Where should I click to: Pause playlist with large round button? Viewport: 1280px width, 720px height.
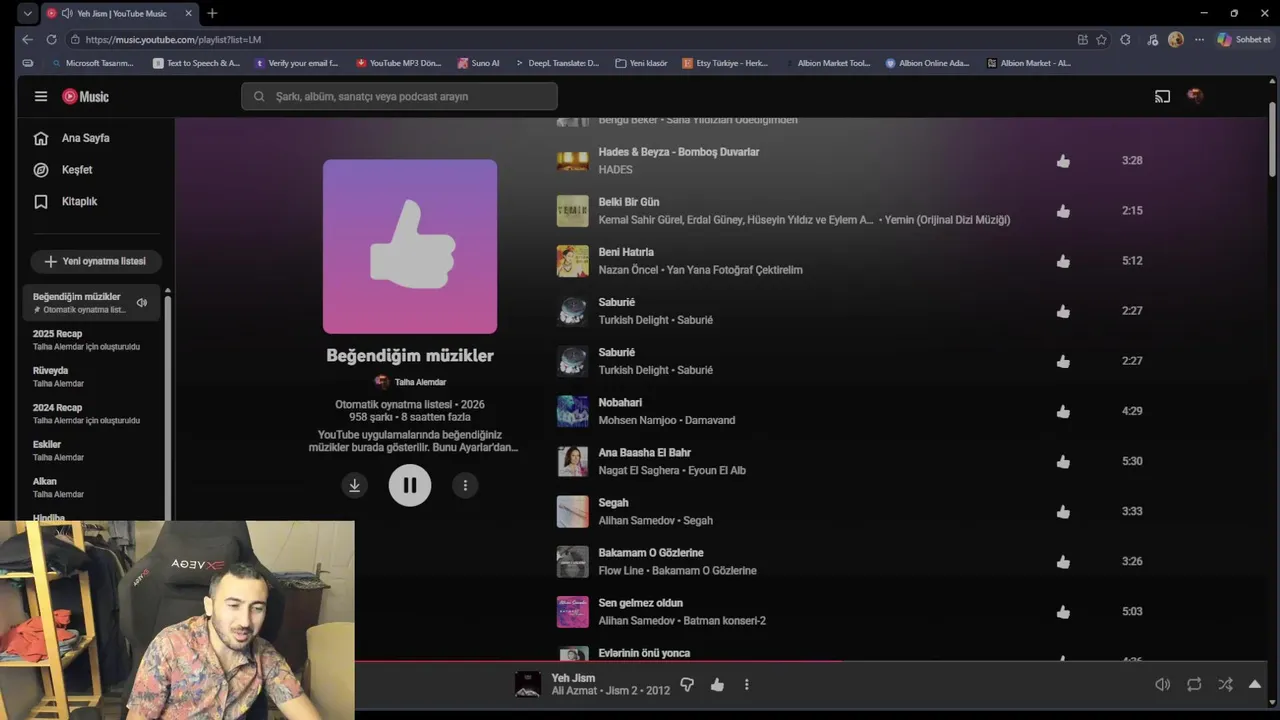410,485
